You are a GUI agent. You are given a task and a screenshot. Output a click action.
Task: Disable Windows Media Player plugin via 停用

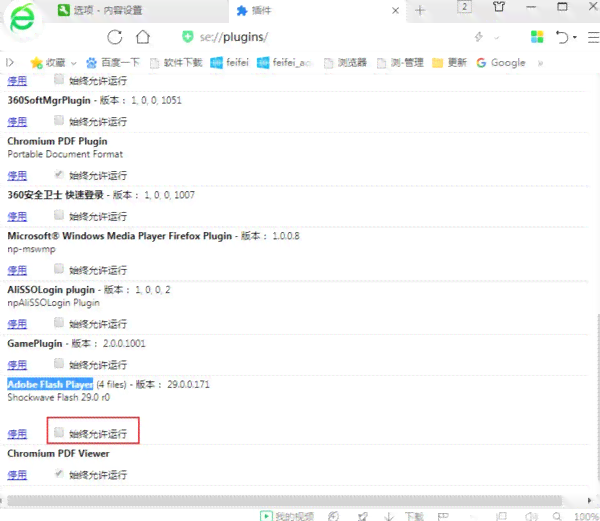pos(17,271)
